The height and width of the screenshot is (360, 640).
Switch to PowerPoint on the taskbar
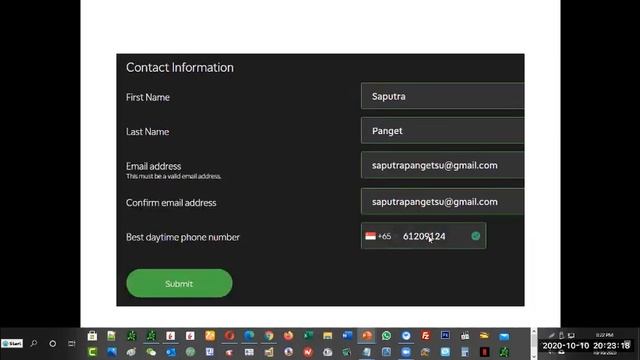tap(367, 336)
